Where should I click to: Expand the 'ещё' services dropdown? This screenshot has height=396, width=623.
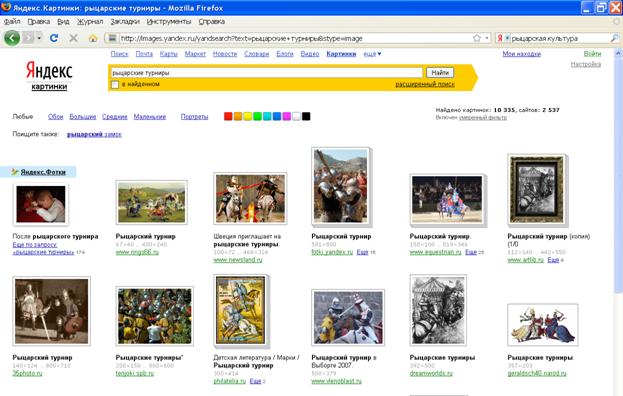click(372, 54)
